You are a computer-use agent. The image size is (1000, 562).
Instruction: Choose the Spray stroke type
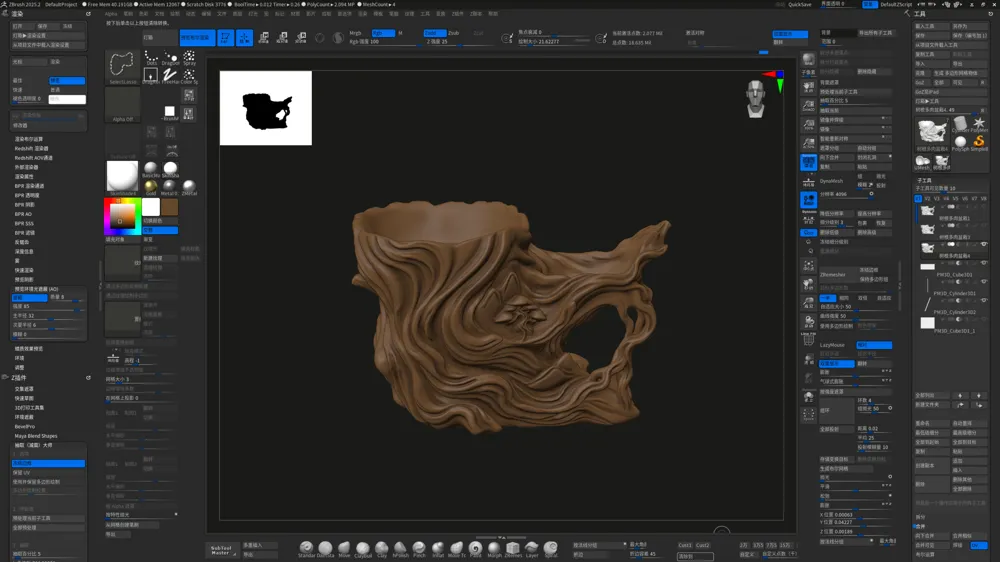[189, 58]
